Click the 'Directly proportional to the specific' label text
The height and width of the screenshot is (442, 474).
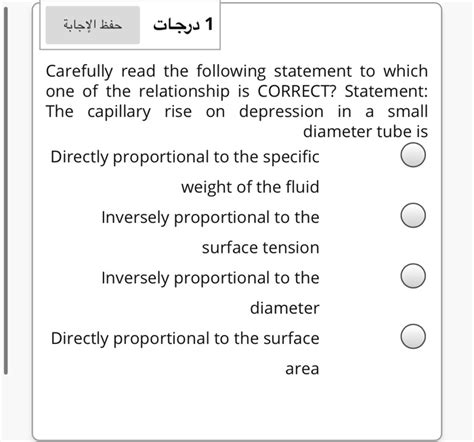point(185,157)
